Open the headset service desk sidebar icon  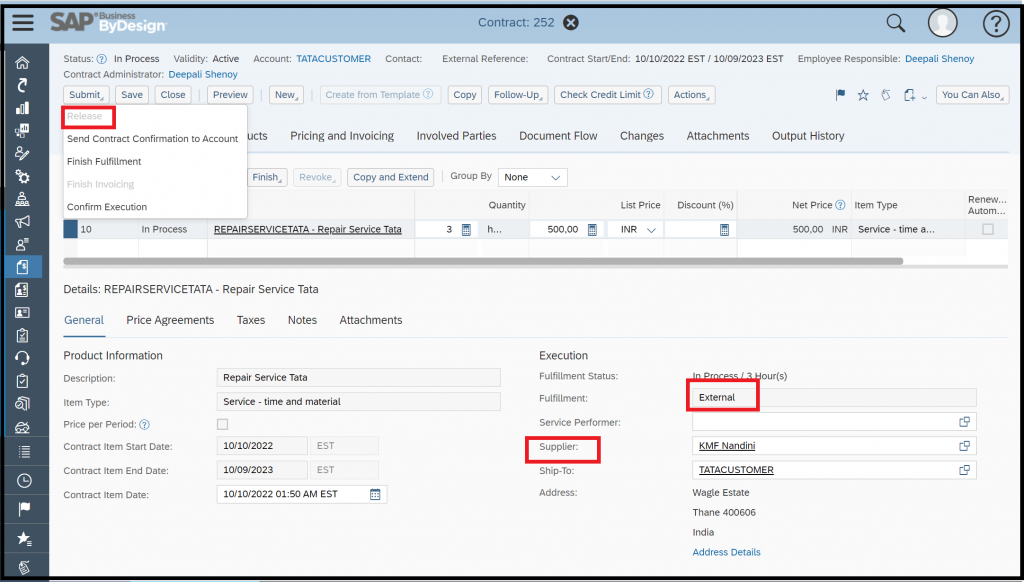click(x=22, y=358)
